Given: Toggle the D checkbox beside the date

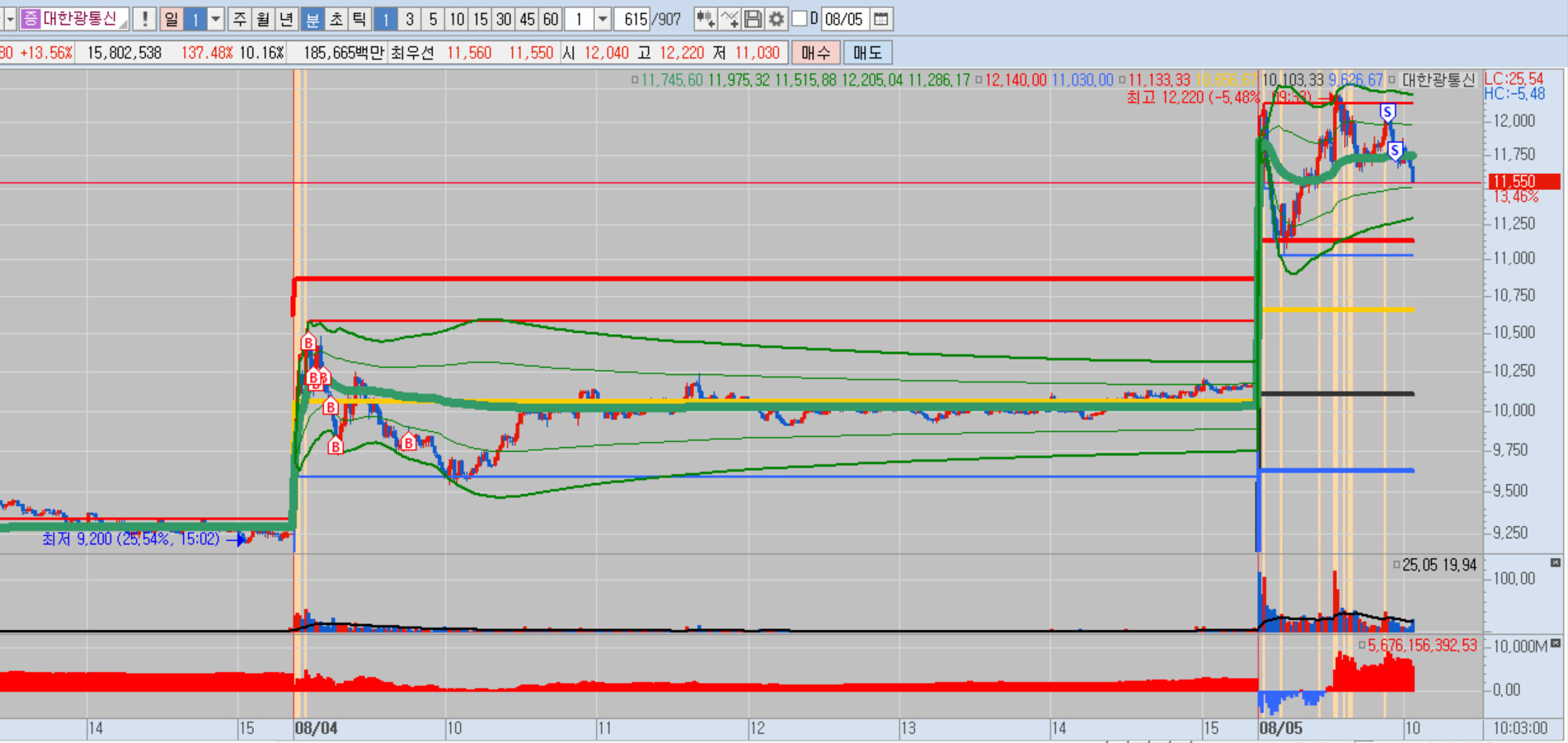Looking at the screenshot, I should tap(799, 18).
